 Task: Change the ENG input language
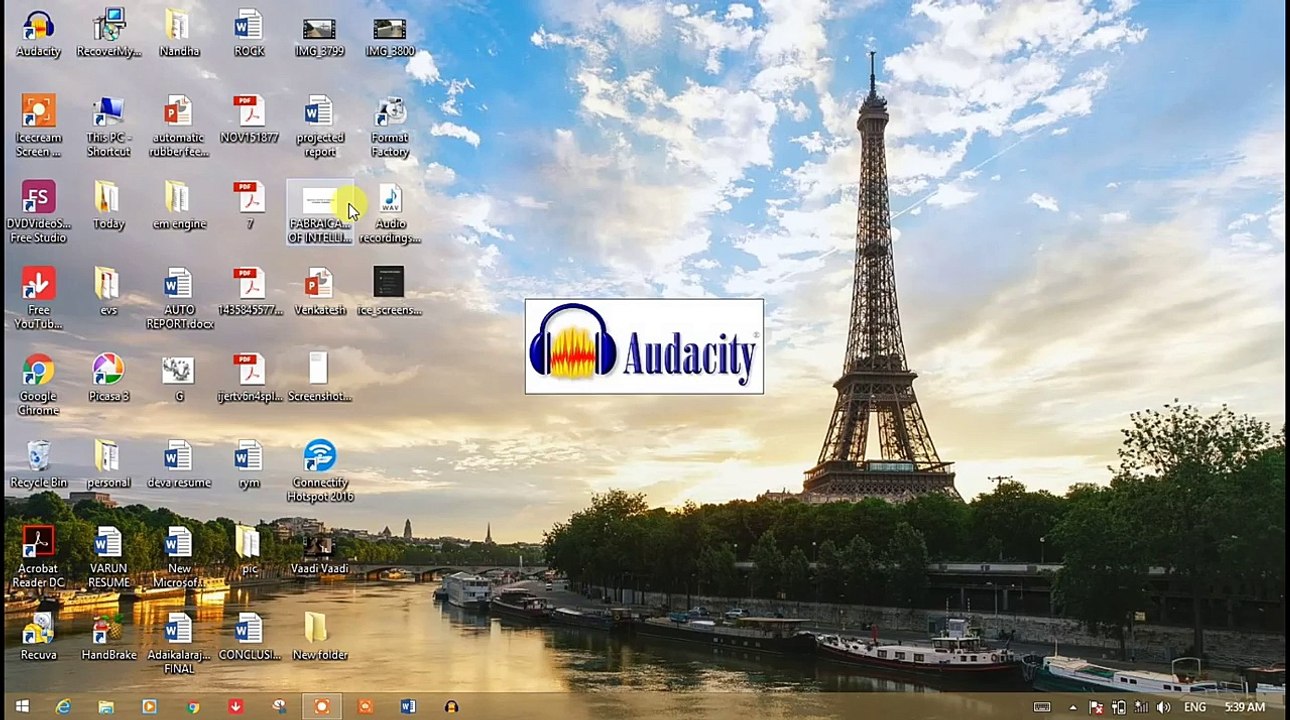tap(1195, 707)
